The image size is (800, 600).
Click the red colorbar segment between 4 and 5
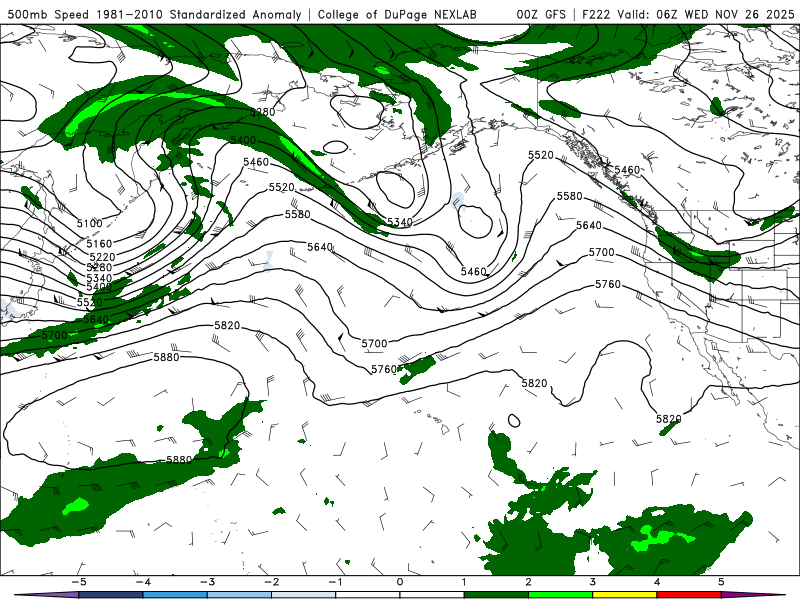689,595
